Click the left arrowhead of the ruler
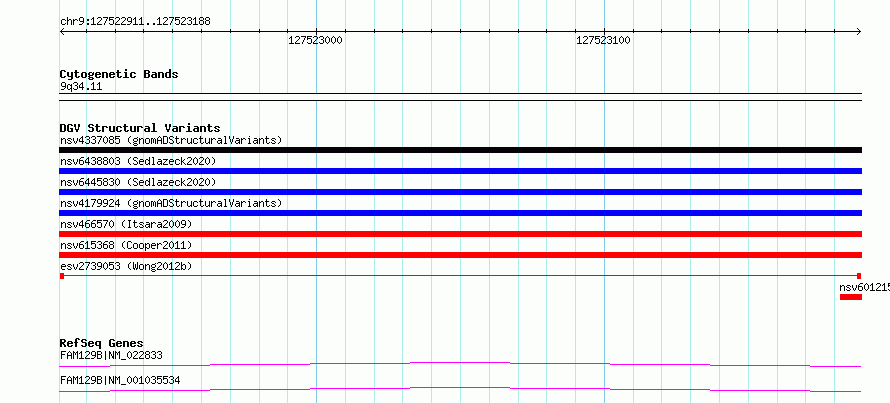This screenshot has height=403, width=890. [x=62, y=32]
